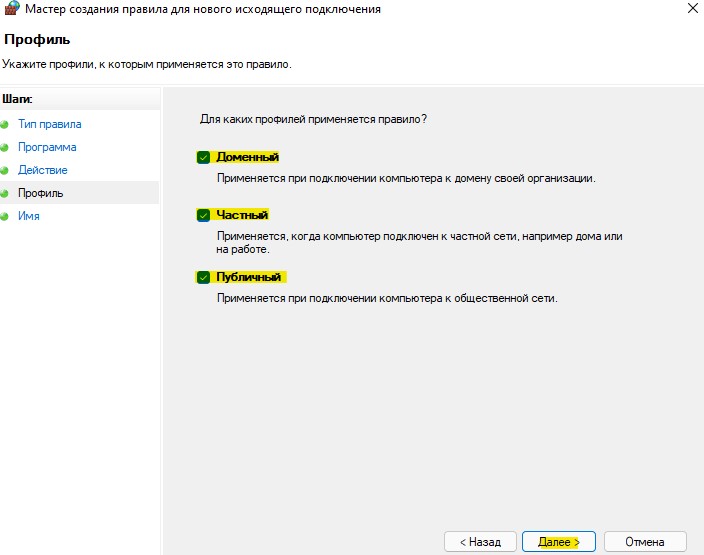This screenshot has height=555, width=704.
Task: Click the firewall wizard title icon
Action: [x=12, y=8]
